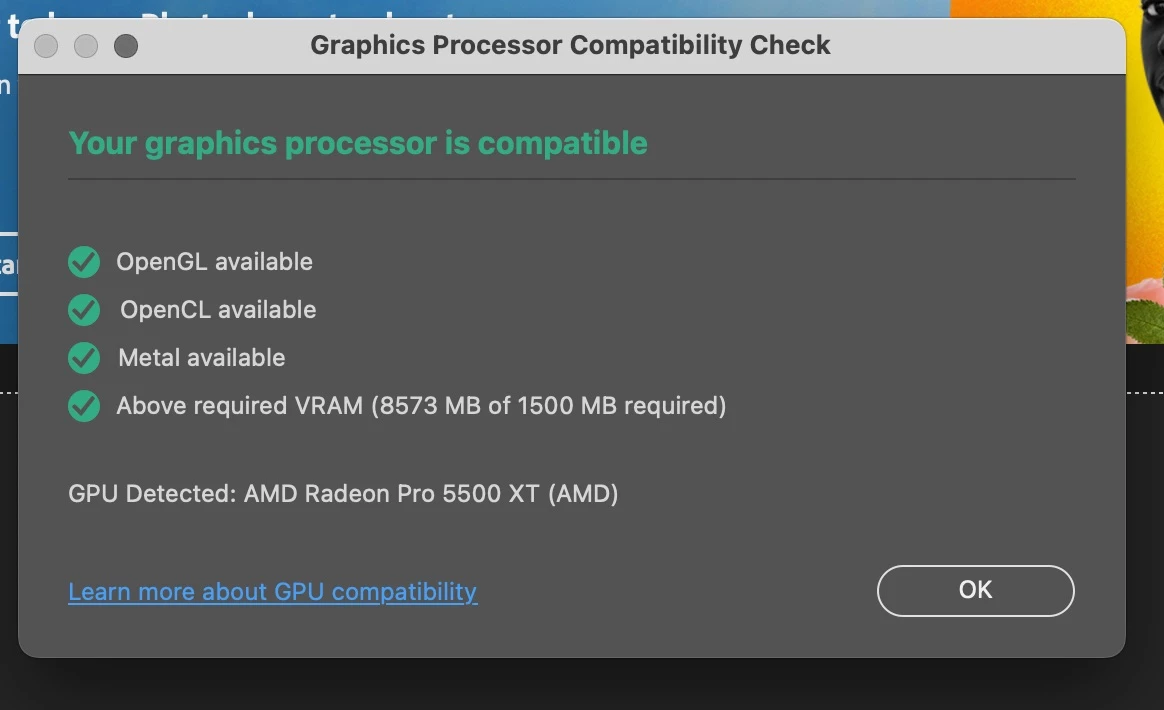Click the green checkmark beside OpenCL available

(x=84, y=310)
